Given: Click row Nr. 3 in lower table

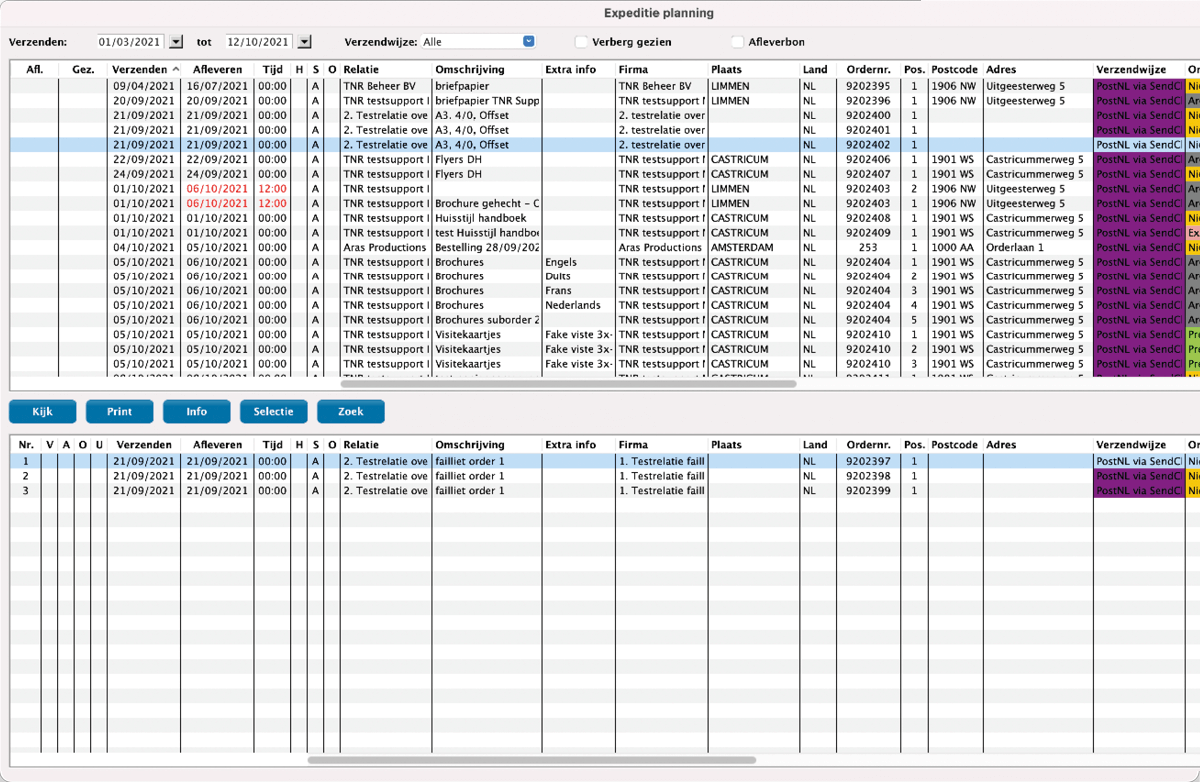Looking at the screenshot, I should [26, 491].
